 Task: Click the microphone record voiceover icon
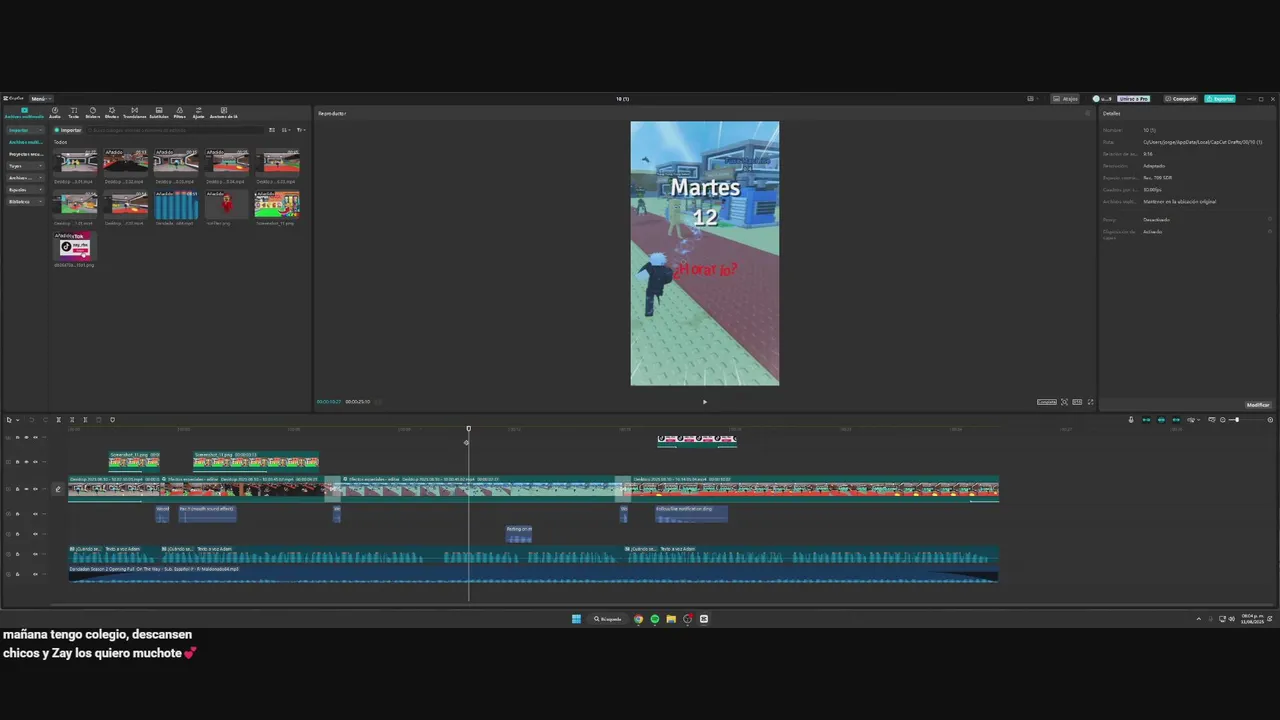tap(1131, 420)
